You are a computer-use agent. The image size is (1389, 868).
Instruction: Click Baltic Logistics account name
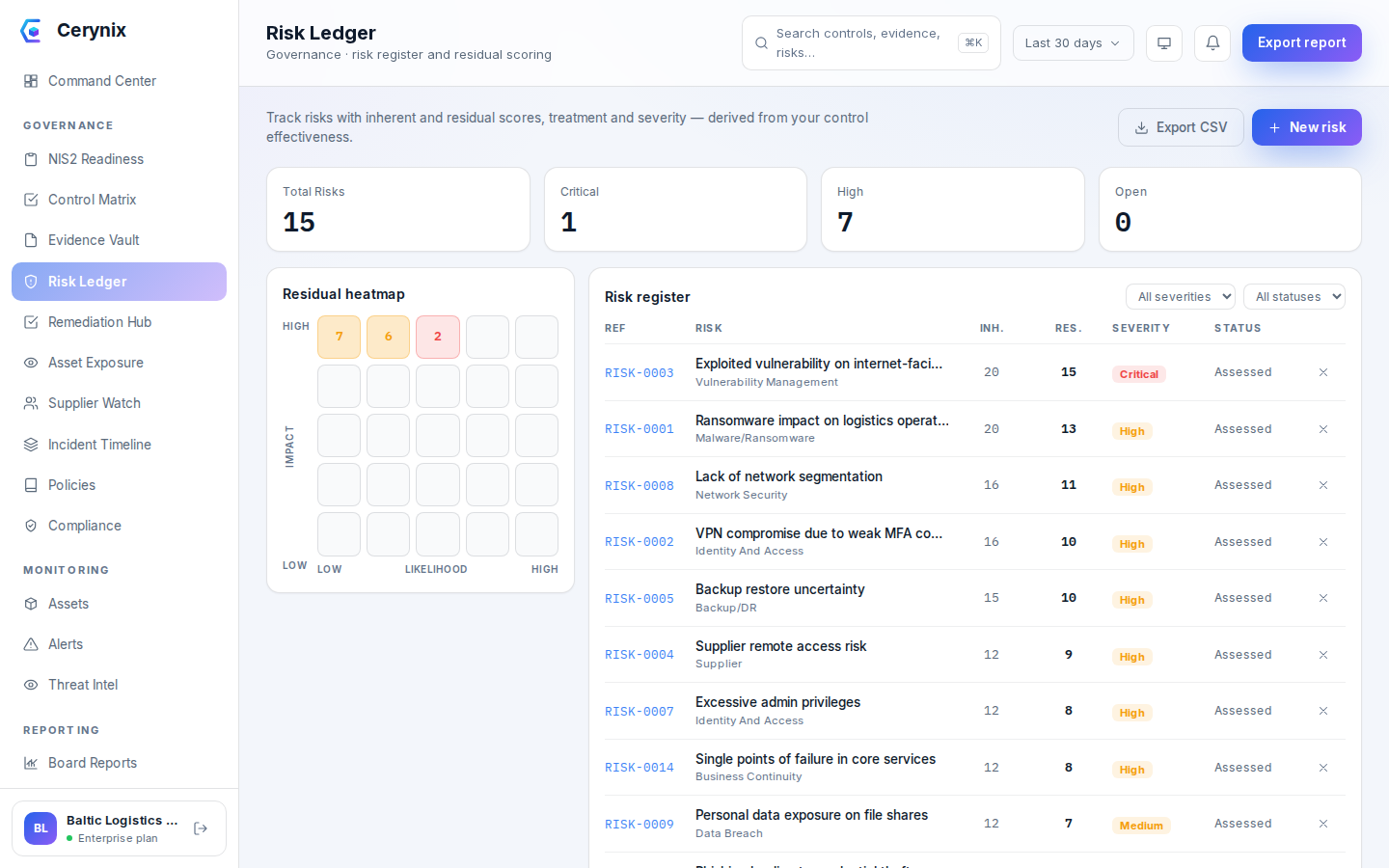point(123,821)
